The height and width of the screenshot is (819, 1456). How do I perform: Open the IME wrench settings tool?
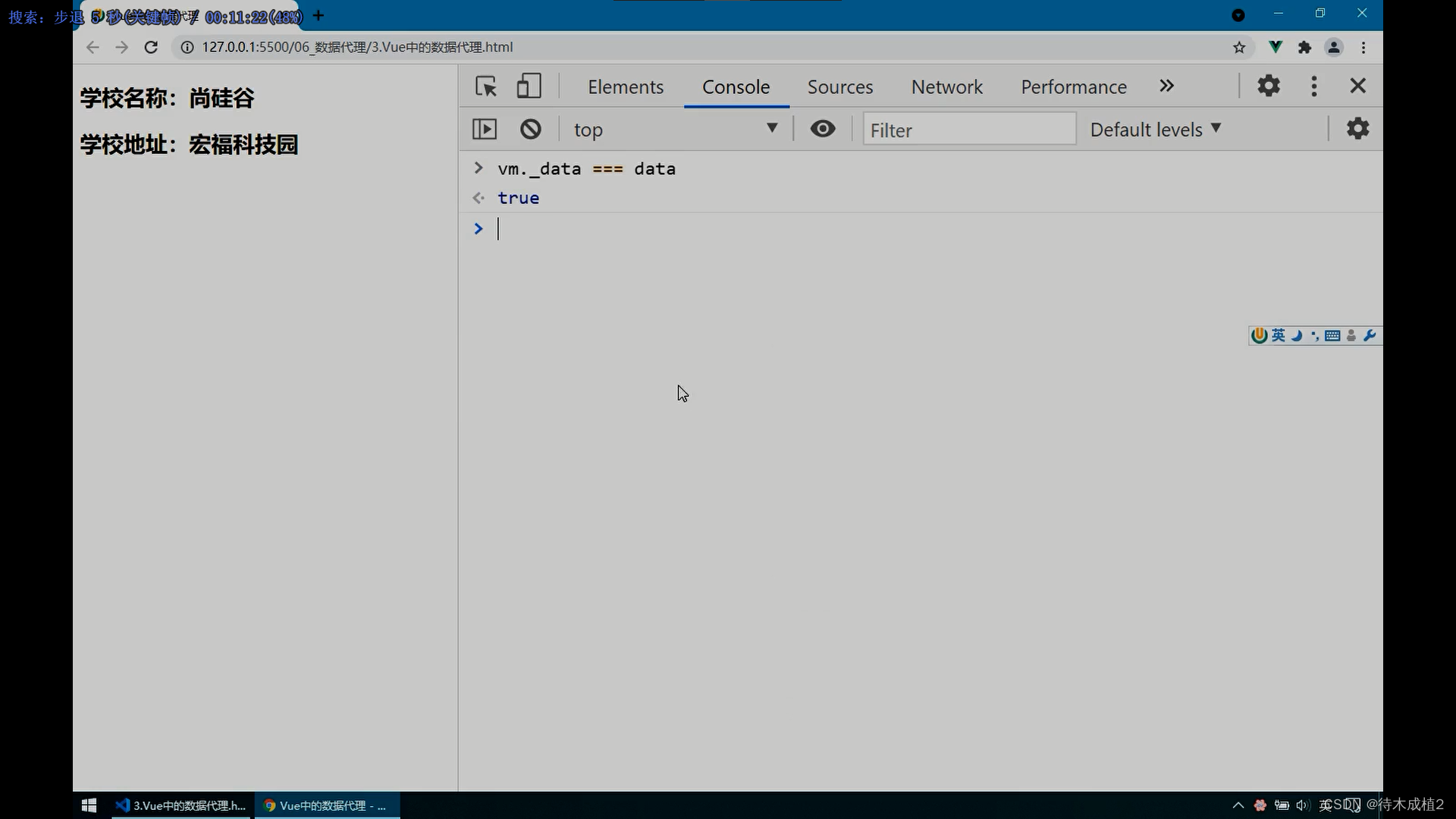point(1370,335)
